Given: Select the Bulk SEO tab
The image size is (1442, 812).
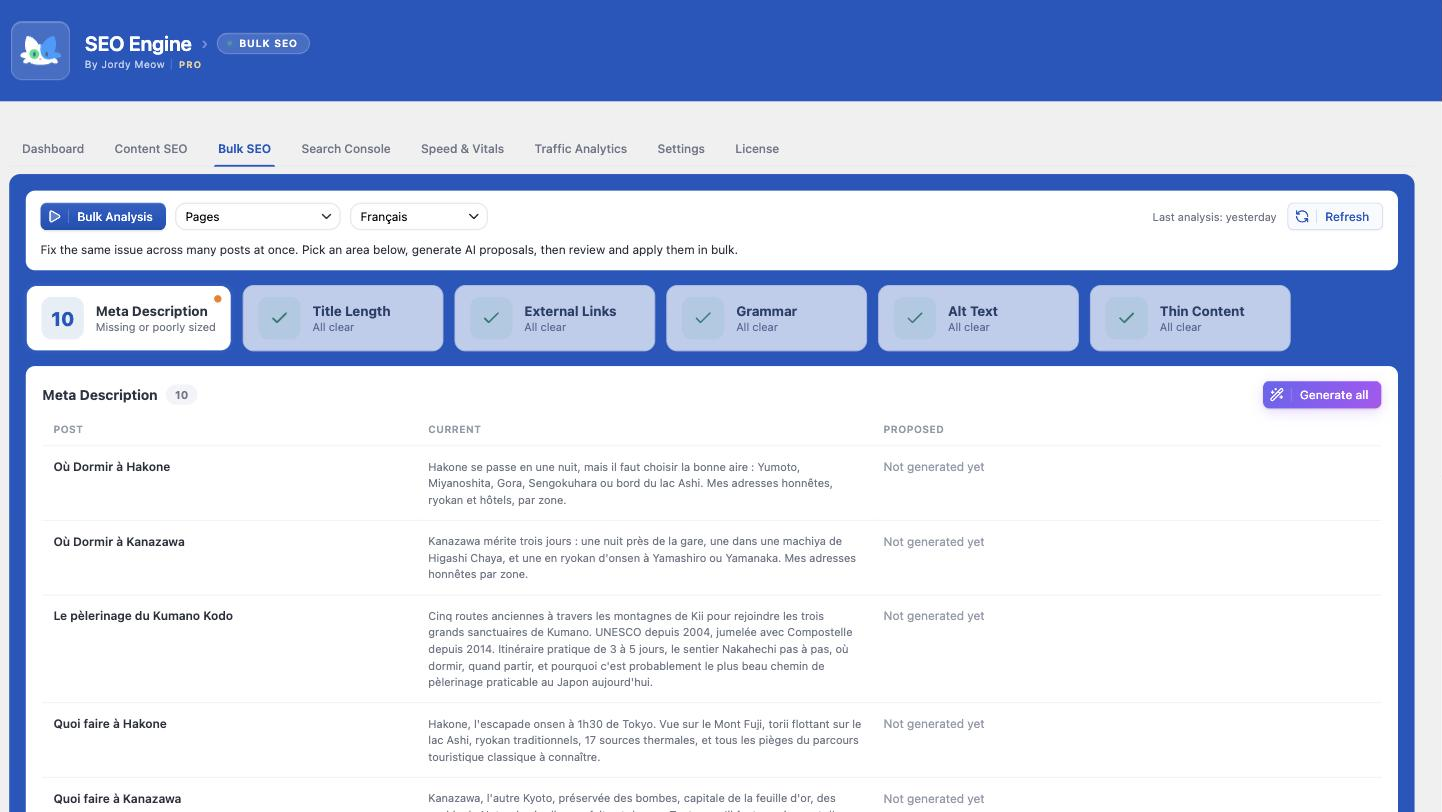Looking at the screenshot, I should tap(244, 149).
